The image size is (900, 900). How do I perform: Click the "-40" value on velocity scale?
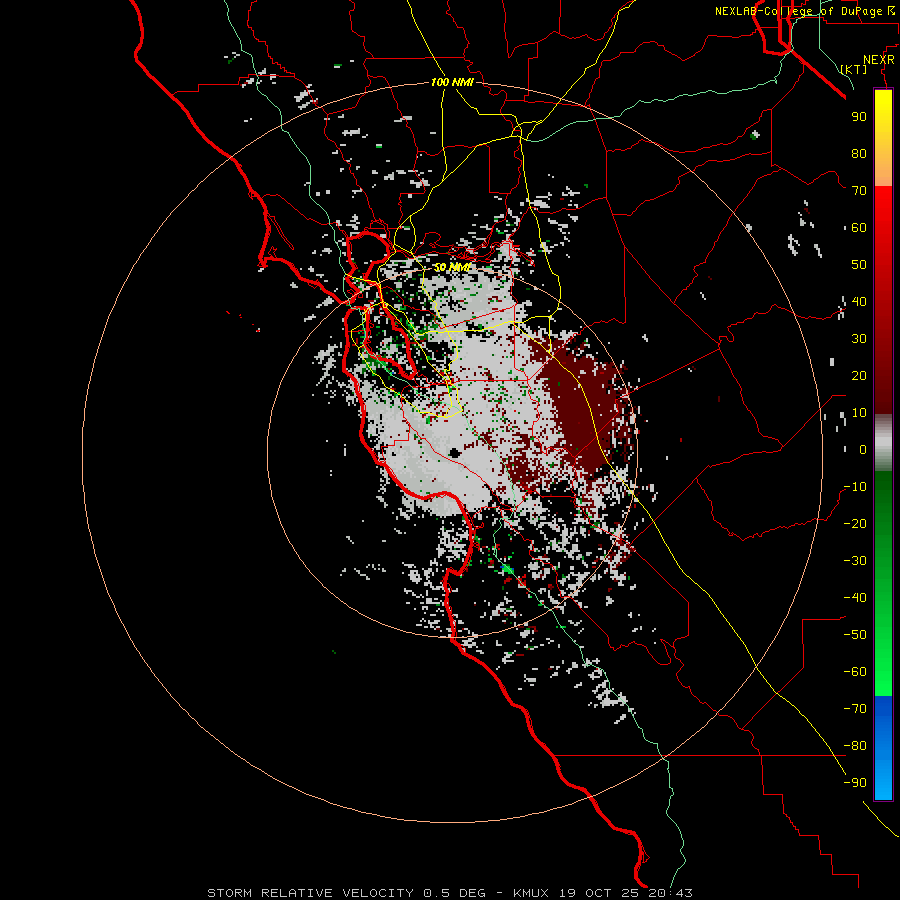[x=855, y=598]
